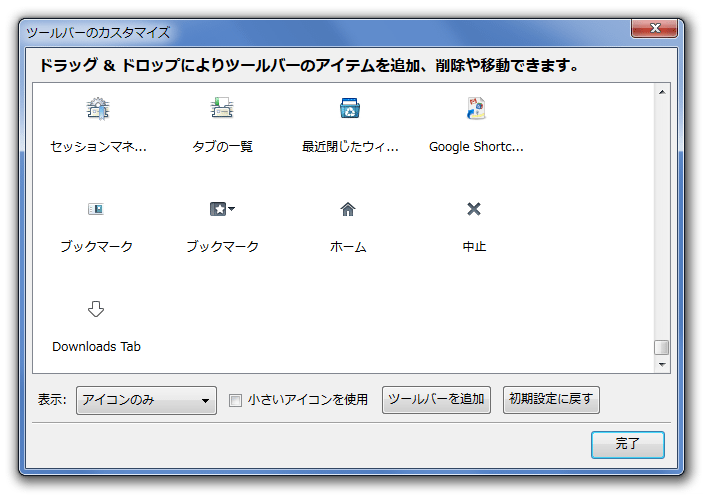Select the bookmark star menu icon

(x=222, y=209)
